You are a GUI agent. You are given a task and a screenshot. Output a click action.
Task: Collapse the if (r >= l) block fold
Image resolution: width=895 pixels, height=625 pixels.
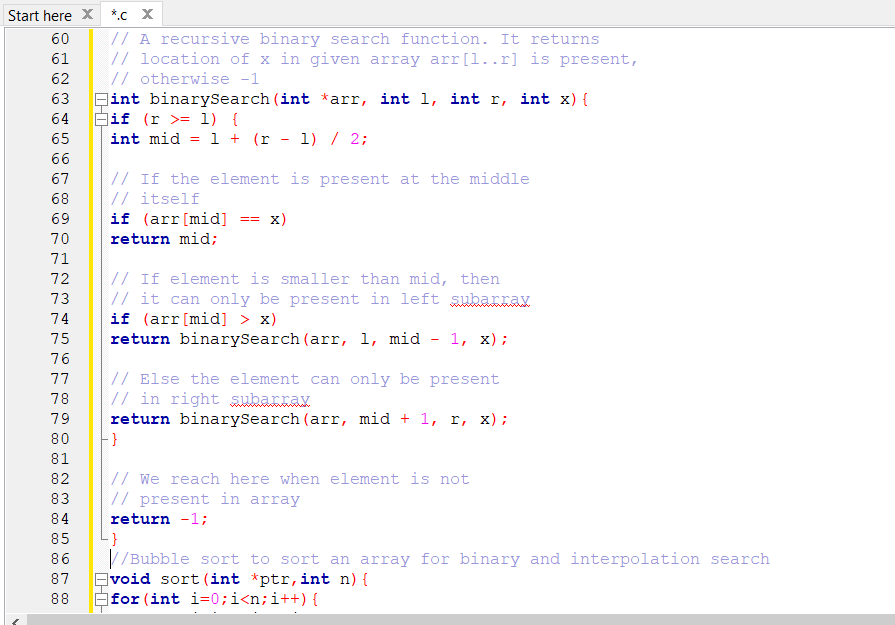click(101, 118)
